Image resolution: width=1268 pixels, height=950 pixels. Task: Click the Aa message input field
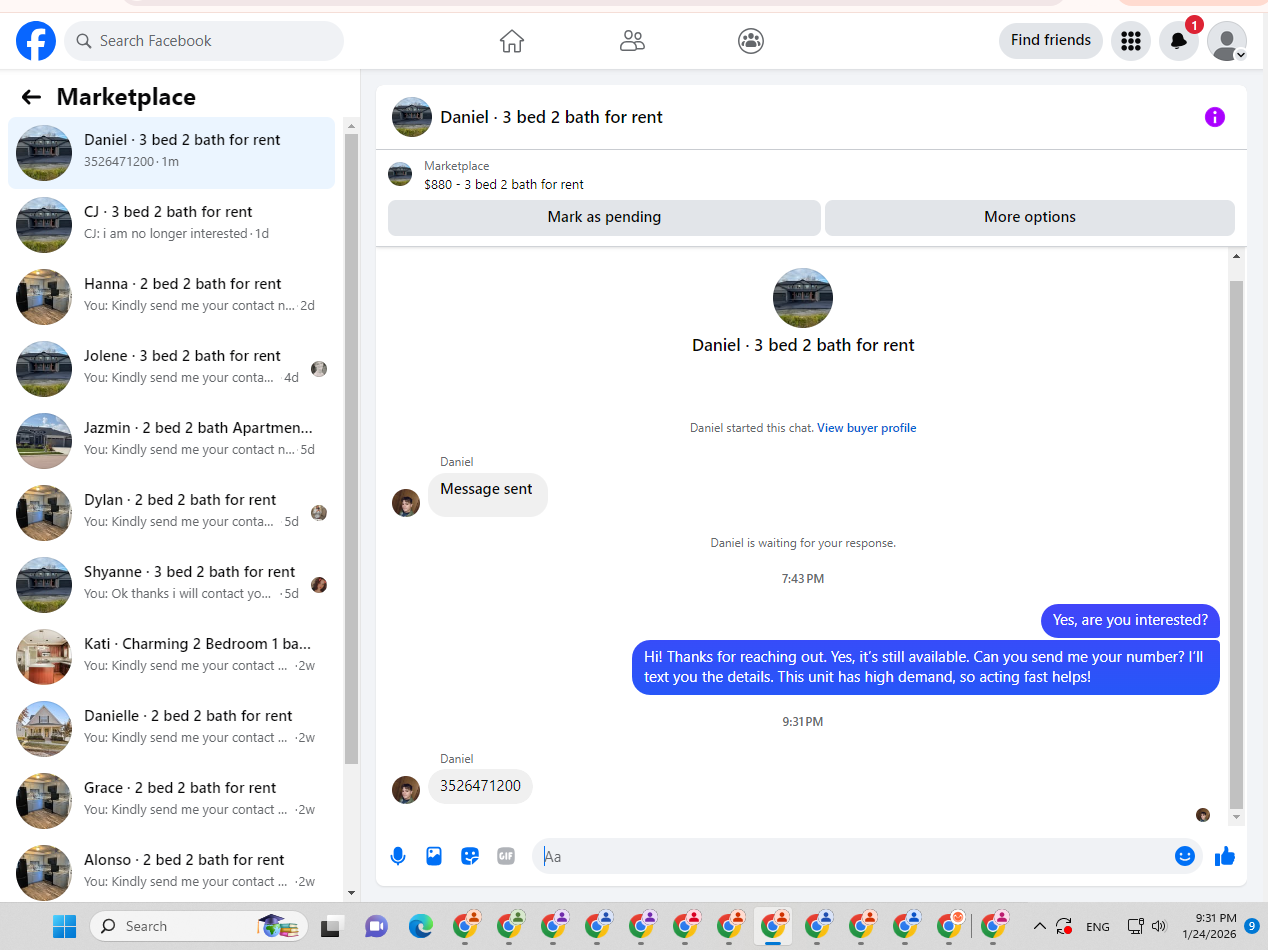point(868,856)
